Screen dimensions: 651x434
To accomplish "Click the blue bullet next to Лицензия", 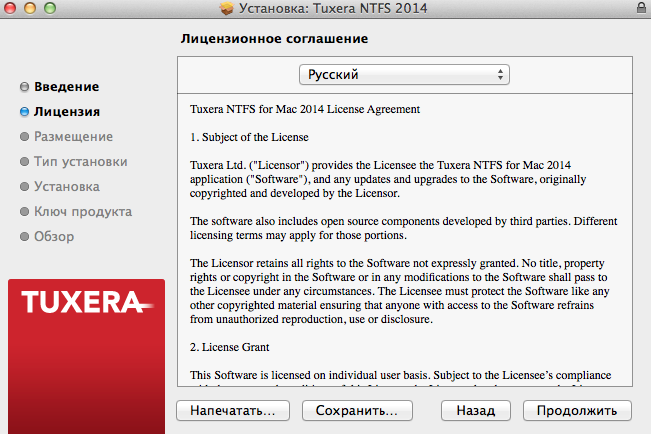I will 24,112.
